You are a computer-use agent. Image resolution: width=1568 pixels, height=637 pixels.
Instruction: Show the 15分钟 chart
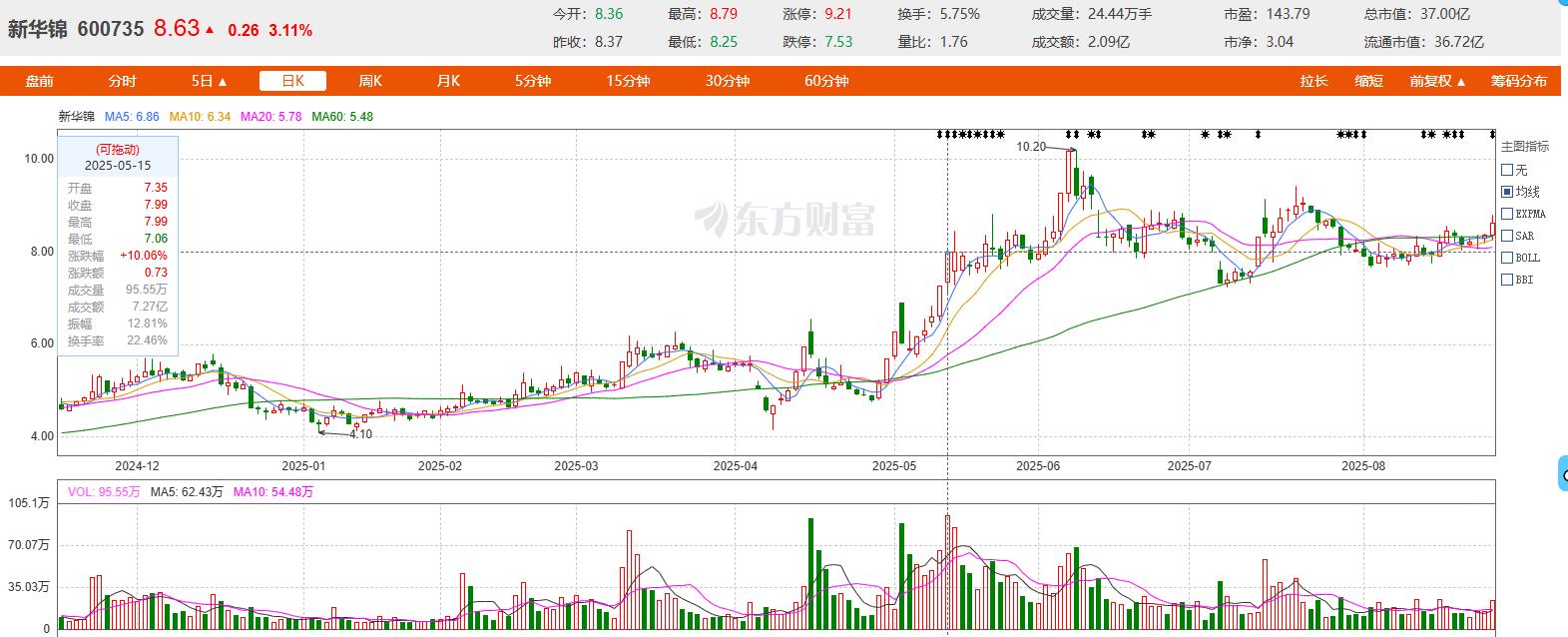pyautogui.click(x=628, y=82)
